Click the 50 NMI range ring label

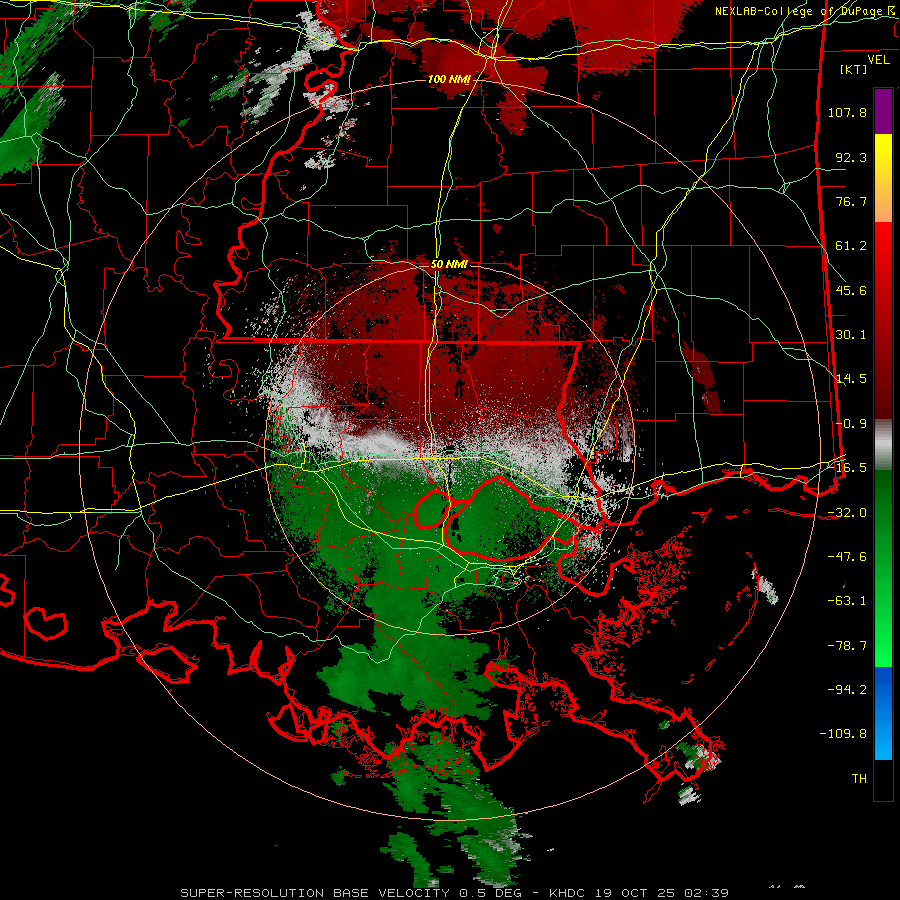[x=449, y=264]
